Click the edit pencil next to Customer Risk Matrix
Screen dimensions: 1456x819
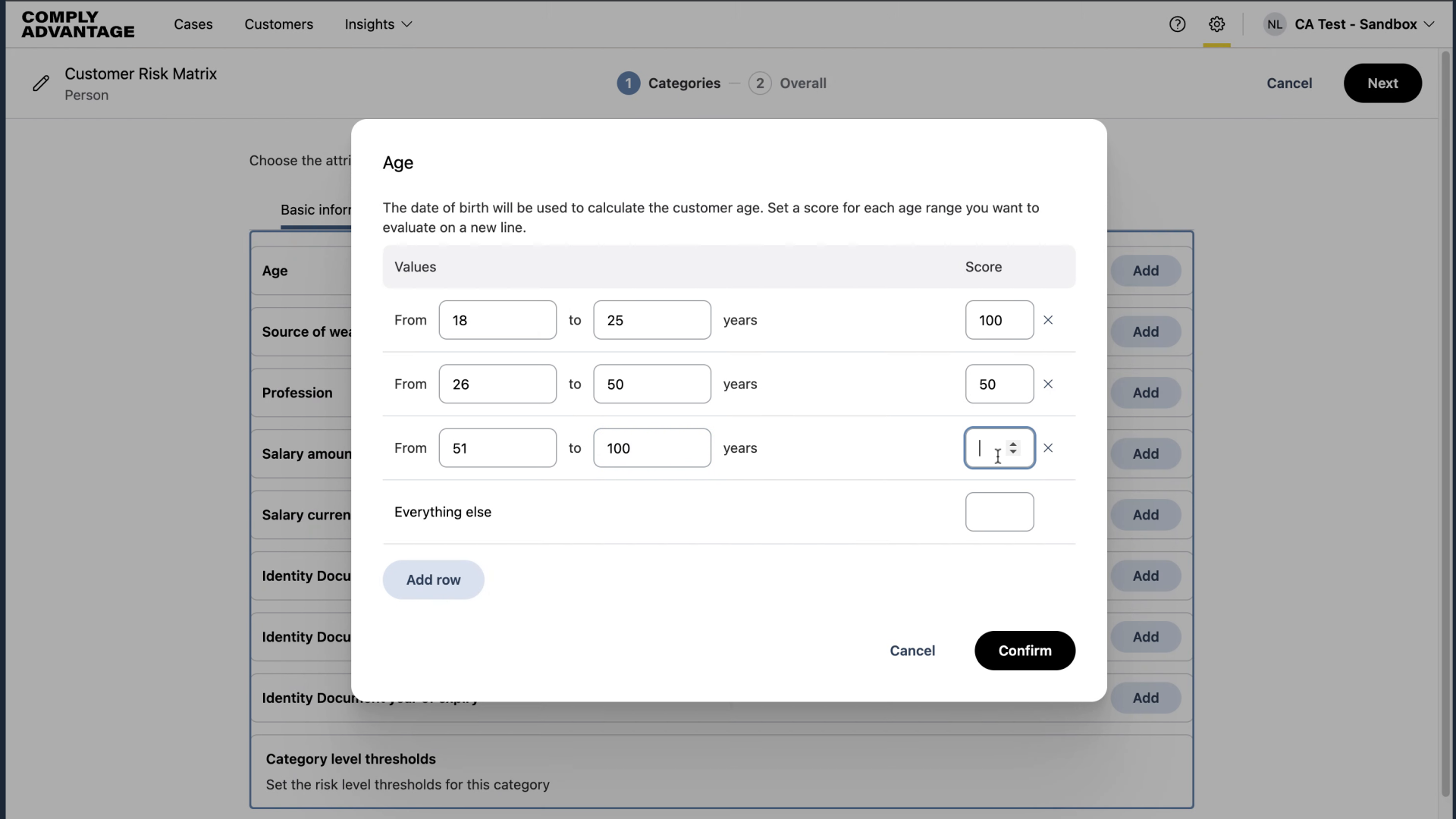pyautogui.click(x=42, y=83)
